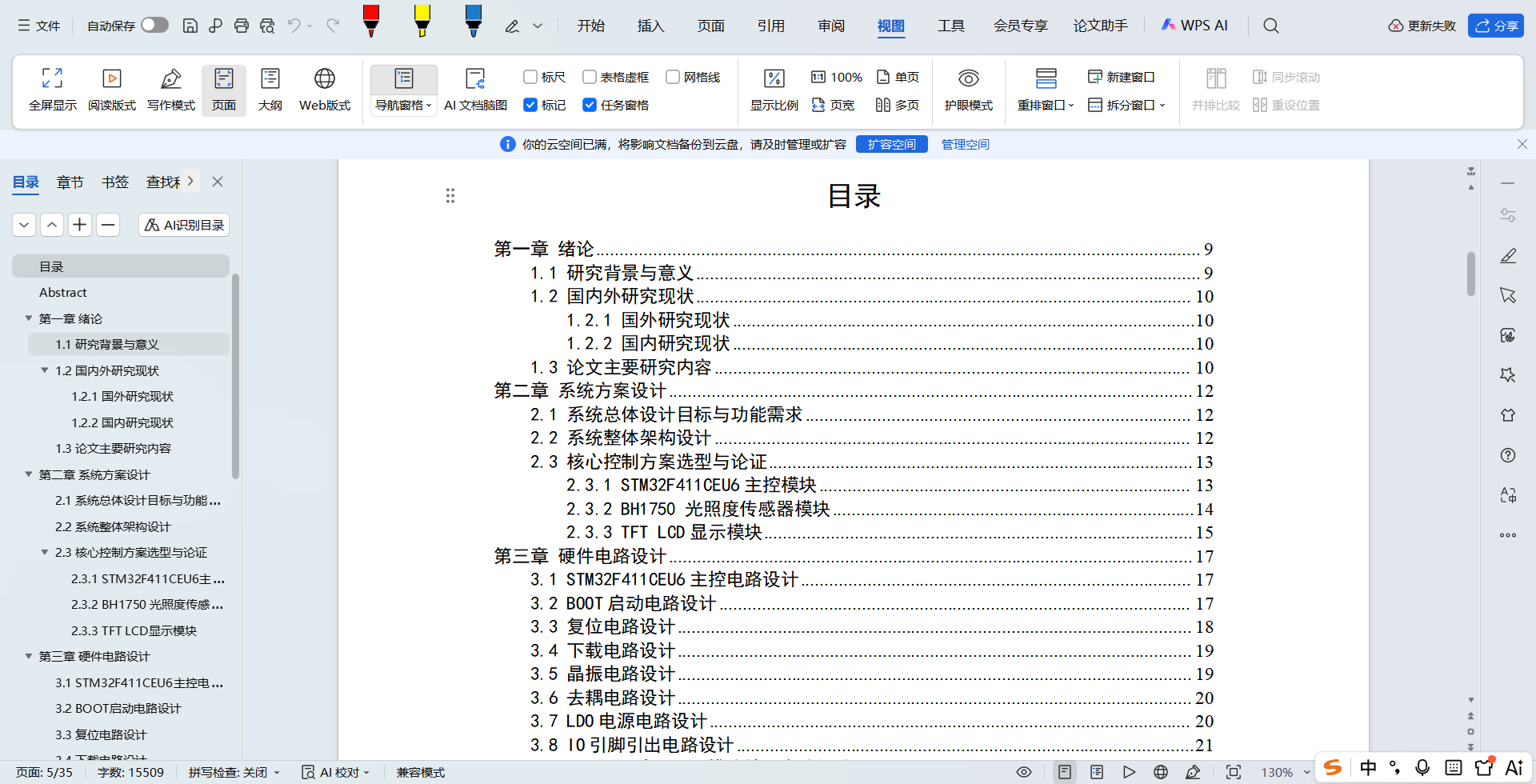This screenshot has height=784, width=1536.
Task: Open the arrange windows dropdown
Action: (1046, 105)
